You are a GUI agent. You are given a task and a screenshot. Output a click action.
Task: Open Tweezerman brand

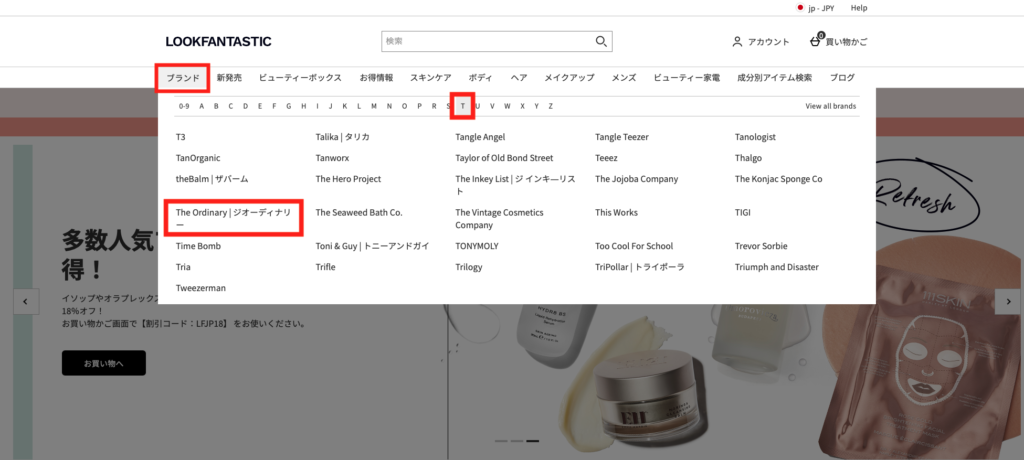pyautogui.click(x=200, y=288)
